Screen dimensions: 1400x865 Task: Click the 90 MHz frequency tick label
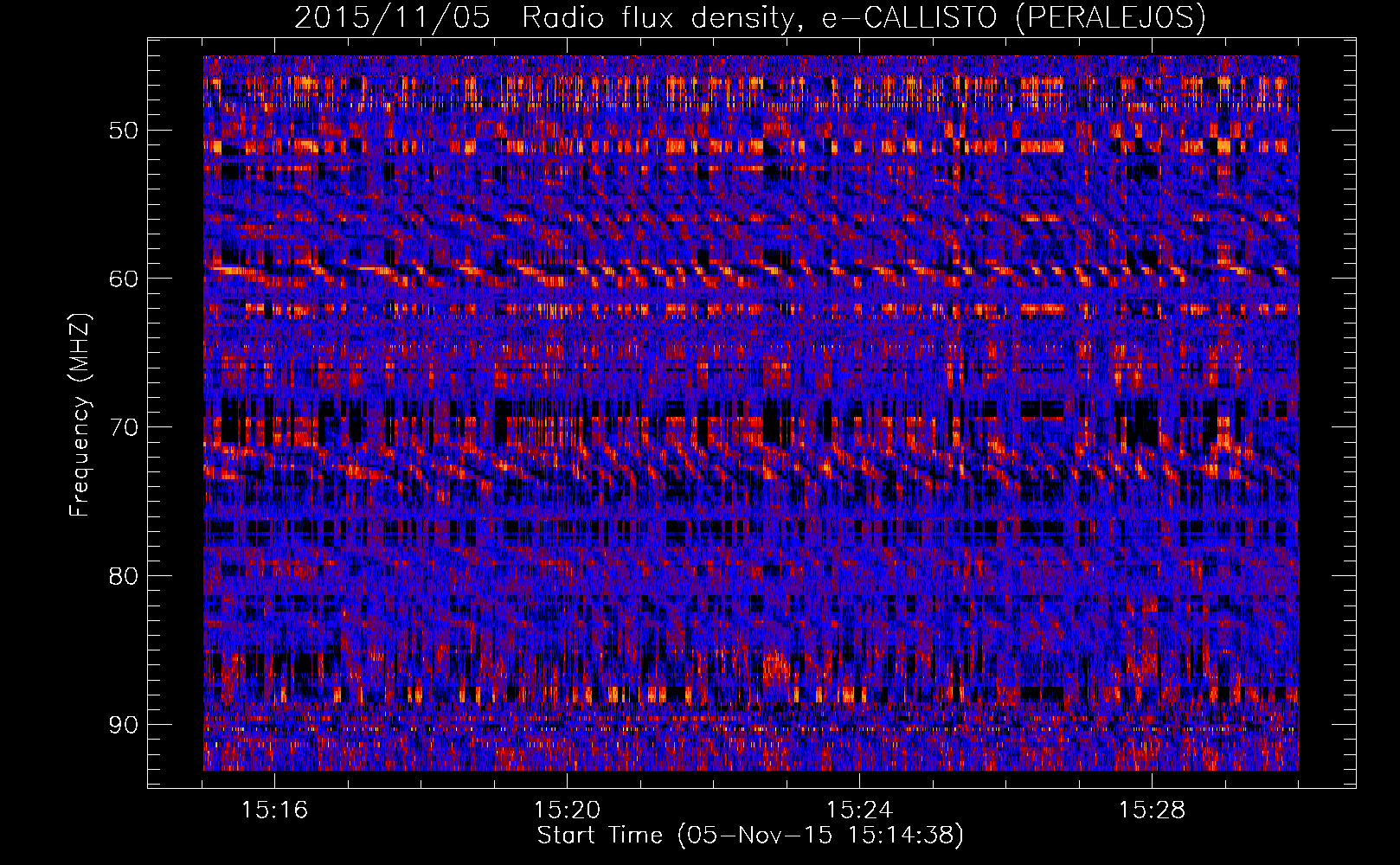[123, 725]
